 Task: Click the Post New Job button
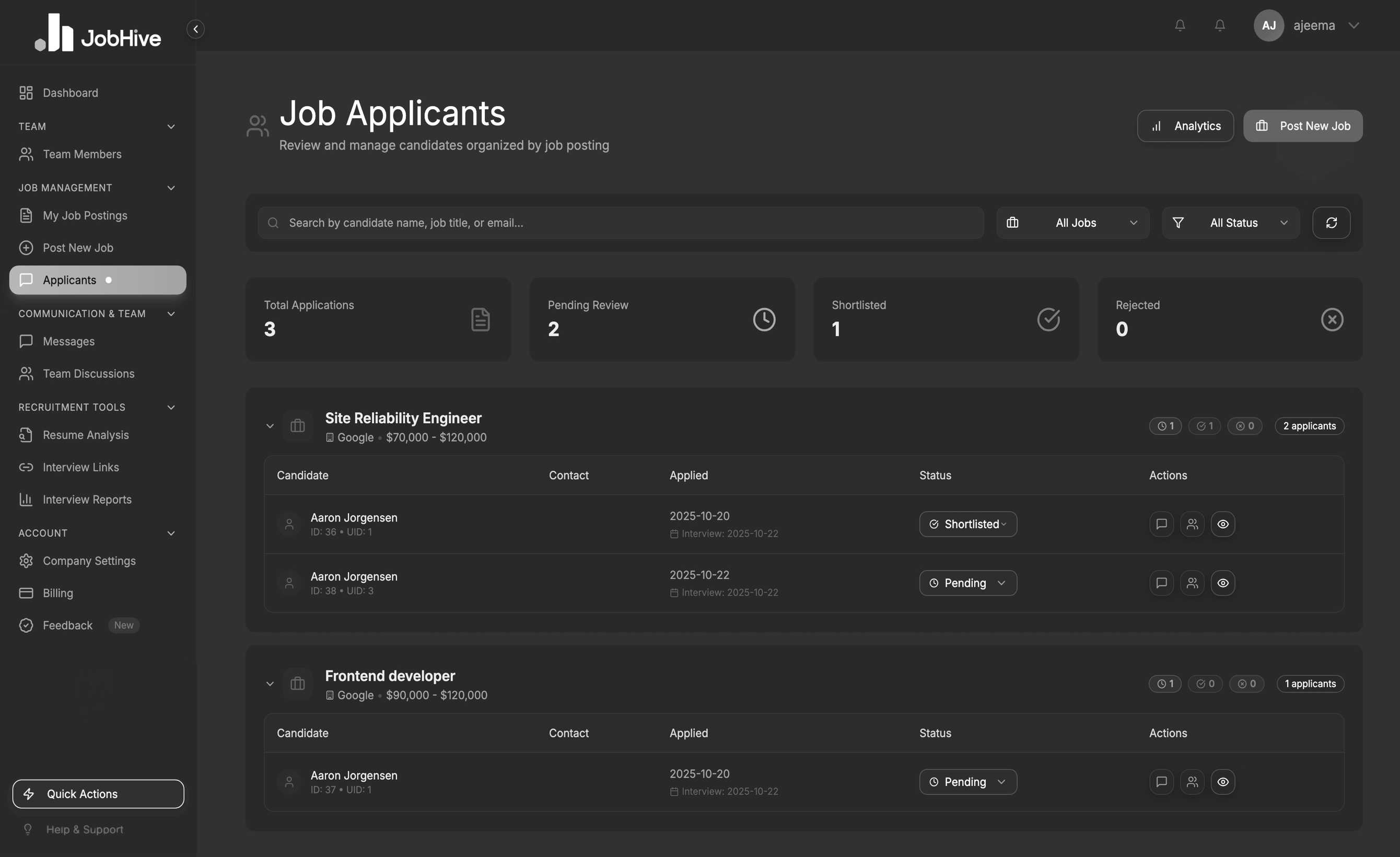coord(1303,125)
